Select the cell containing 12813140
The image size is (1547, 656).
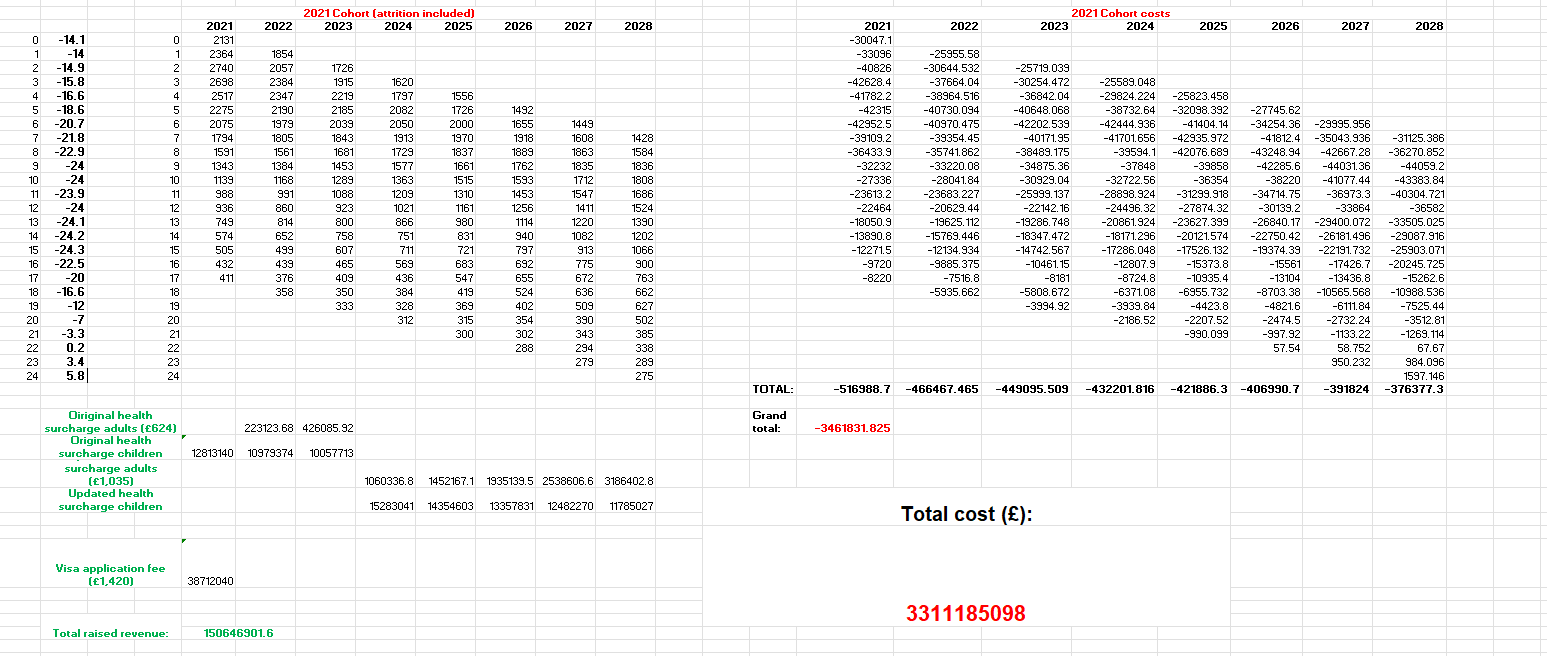coord(211,454)
